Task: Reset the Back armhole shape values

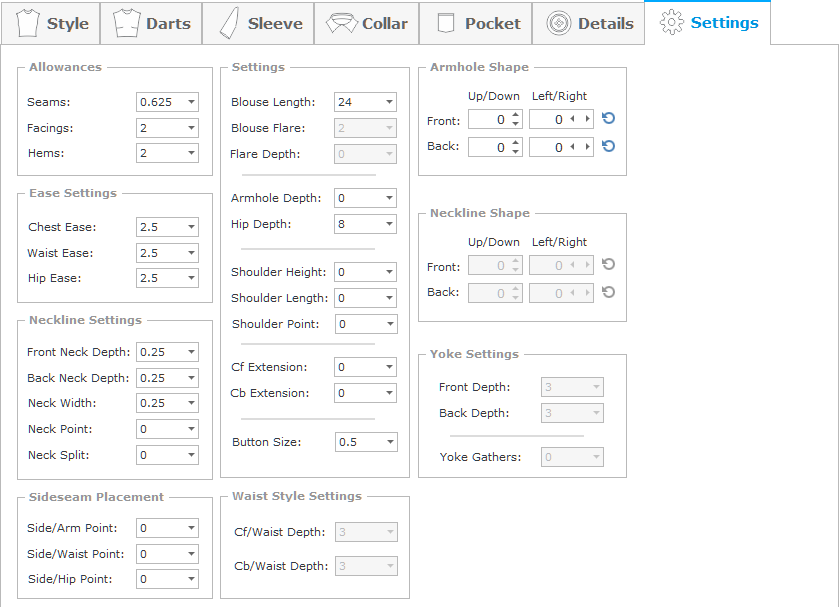Action: tap(608, 146)
